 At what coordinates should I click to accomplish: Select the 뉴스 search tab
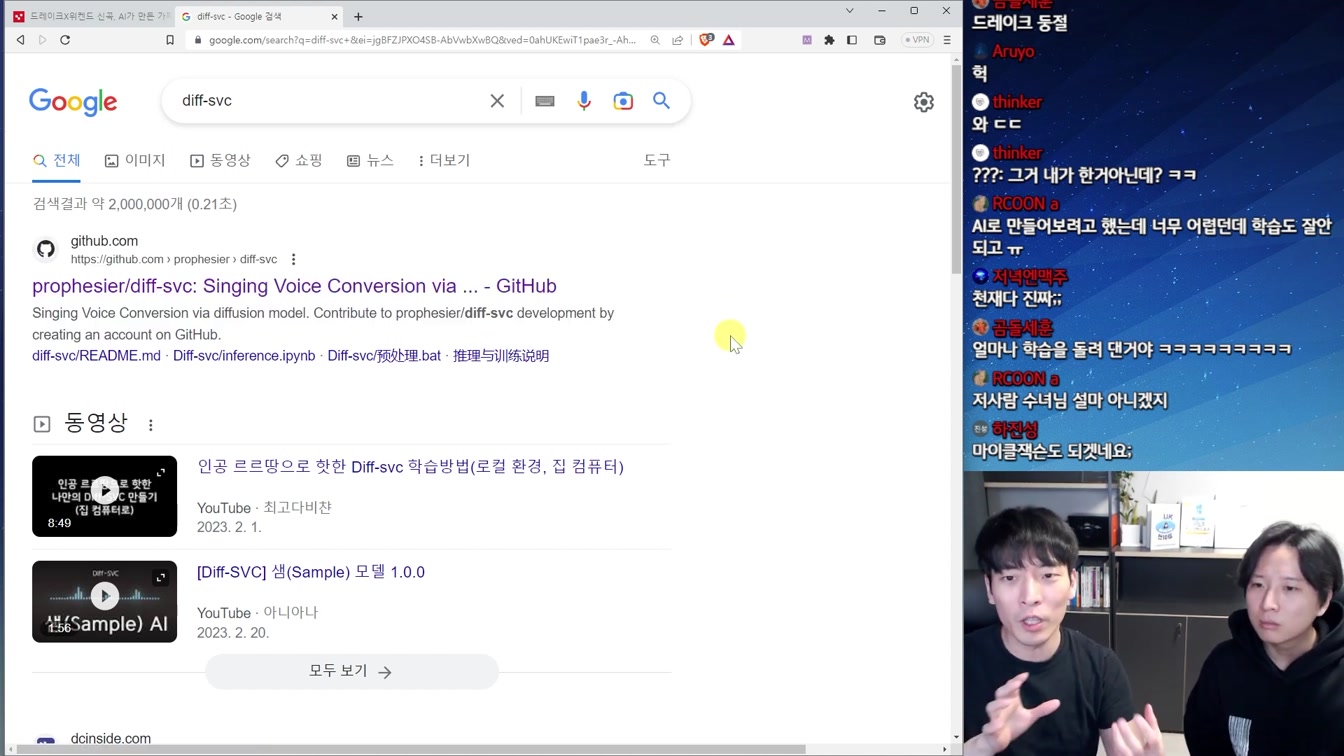370,160
